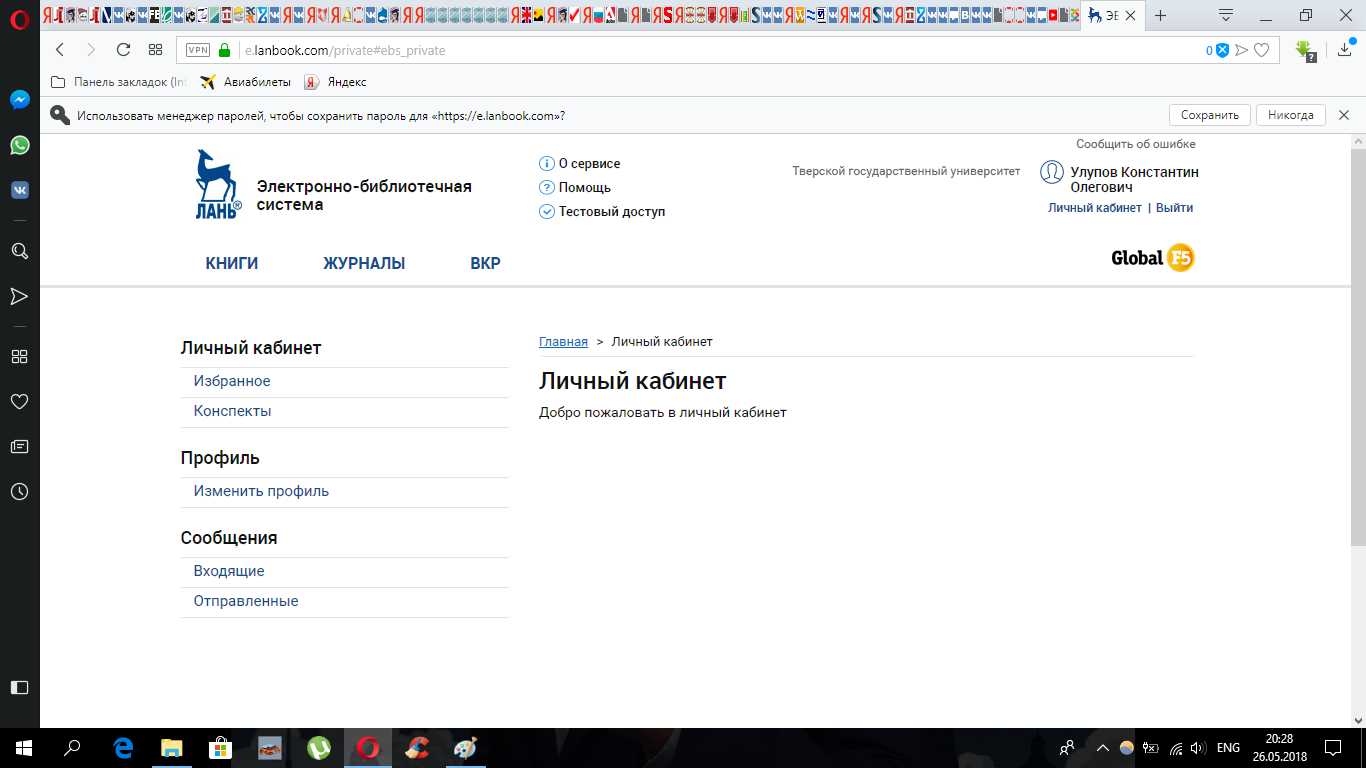Open Messenger in Opera sidebar

coord(19,100)
